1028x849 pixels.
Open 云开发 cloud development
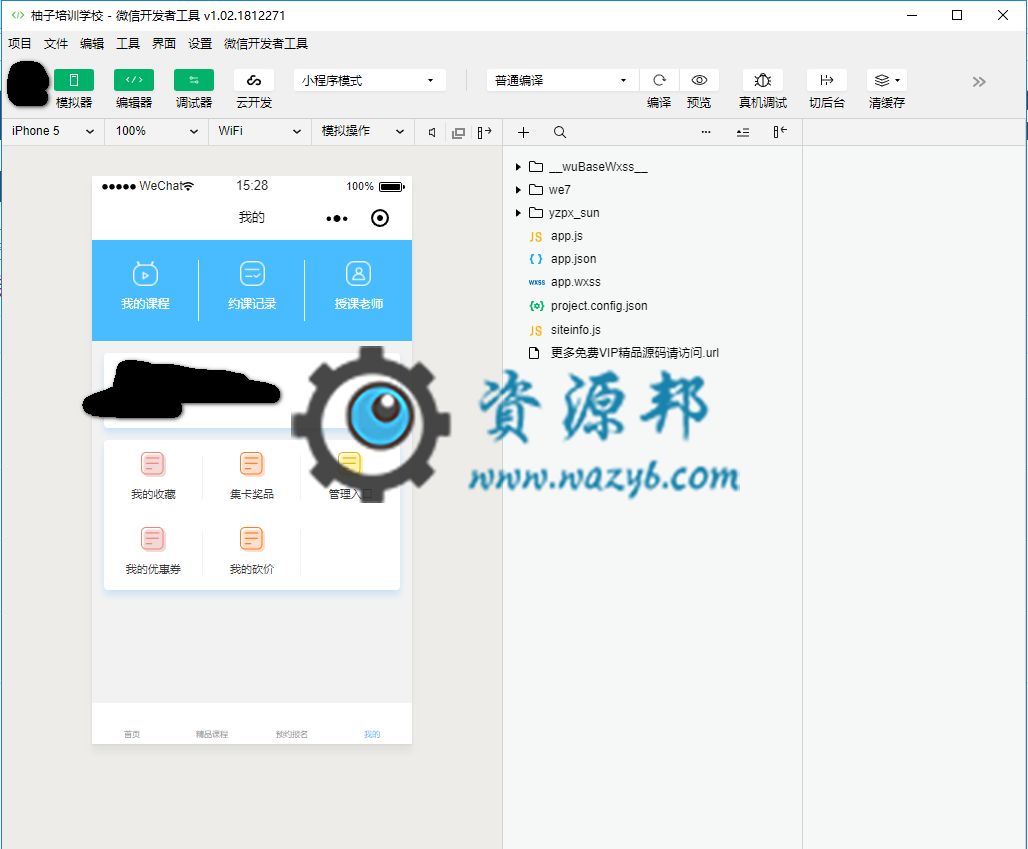pos(254,80)
